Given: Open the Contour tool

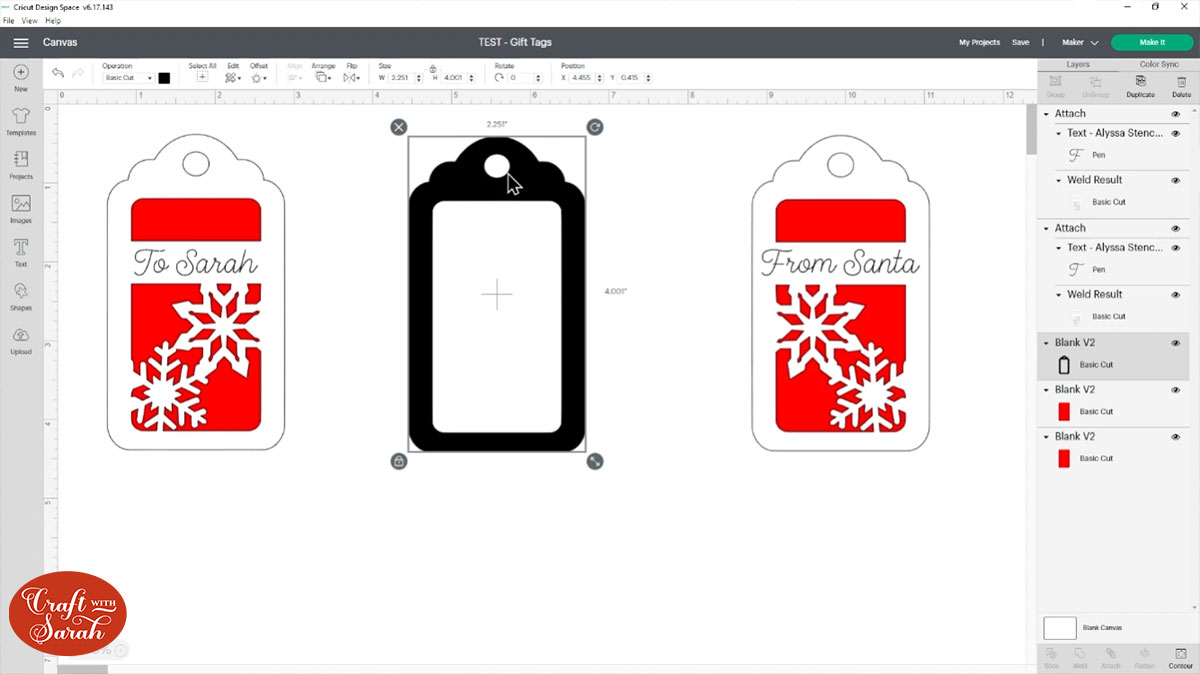Looking at the screenshot, I should pos(1181,657).
